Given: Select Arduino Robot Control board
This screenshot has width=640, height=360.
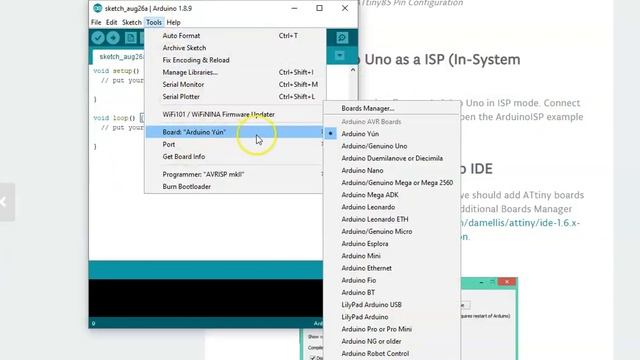Looking at the screenshot, I should click(392, 353).
